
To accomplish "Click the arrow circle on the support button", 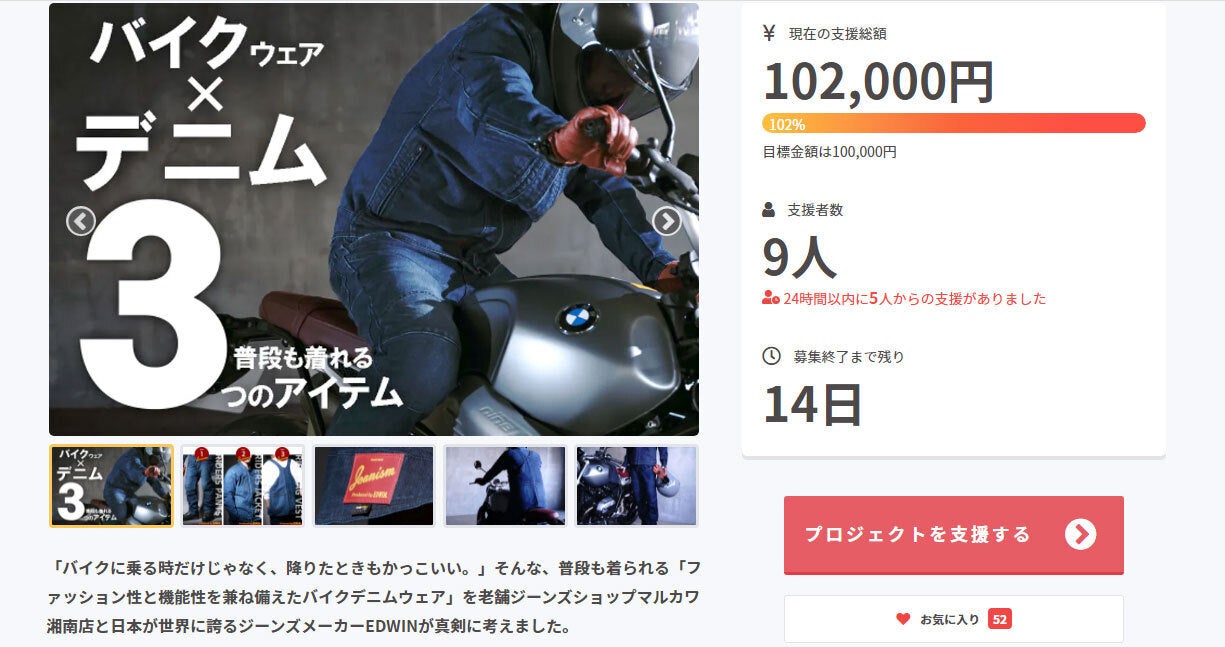I will click(x=1080, y=535).
